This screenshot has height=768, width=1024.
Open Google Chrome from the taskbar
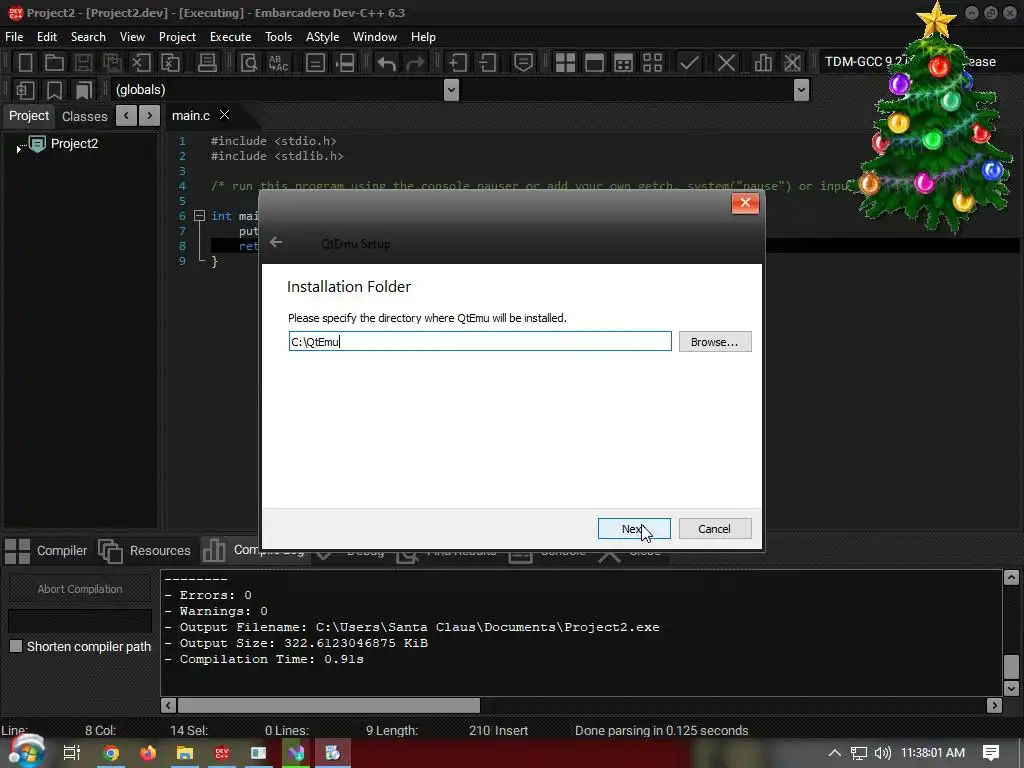click(111, 753)
